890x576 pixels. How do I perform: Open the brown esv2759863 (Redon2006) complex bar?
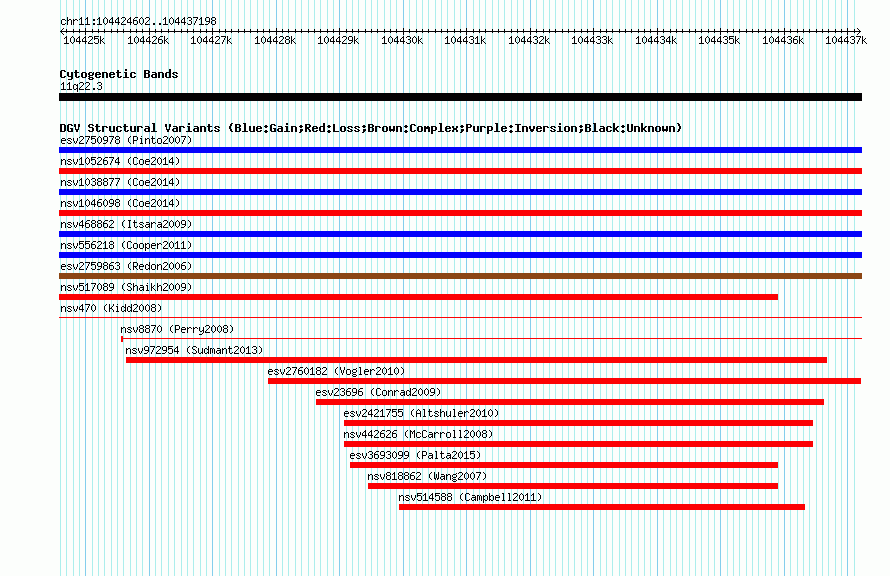460,276
